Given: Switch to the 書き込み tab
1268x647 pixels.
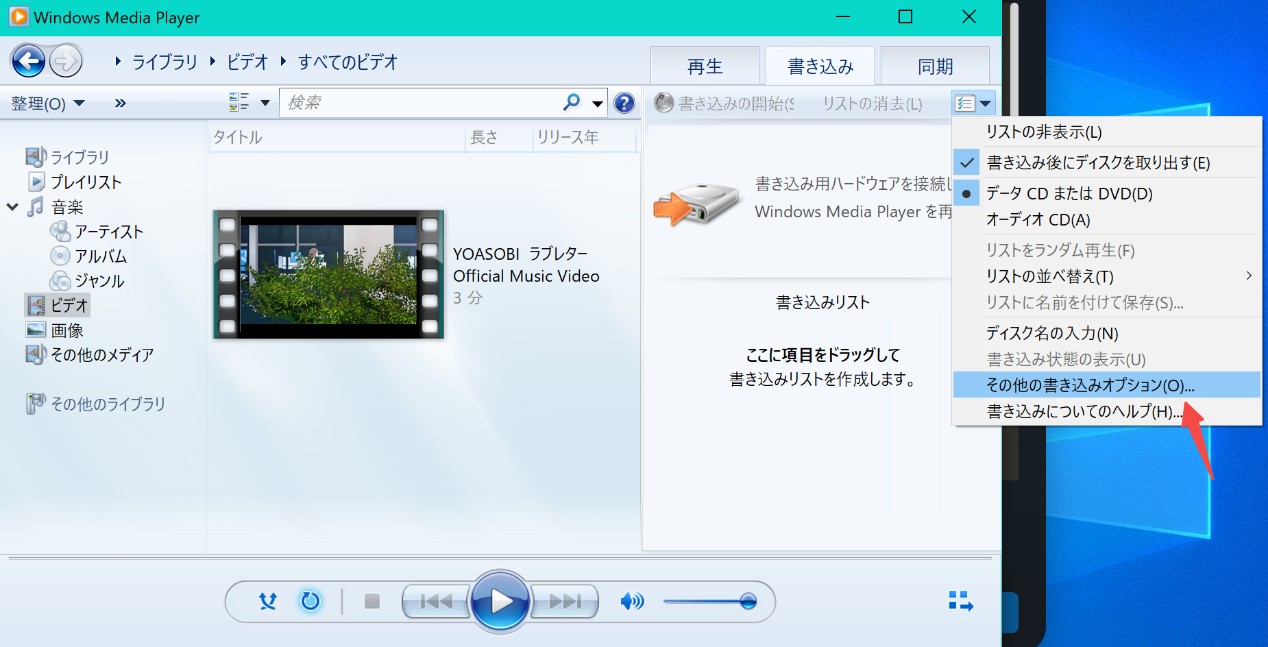Looking at the screenshot, I should click(x=820, y=66).
